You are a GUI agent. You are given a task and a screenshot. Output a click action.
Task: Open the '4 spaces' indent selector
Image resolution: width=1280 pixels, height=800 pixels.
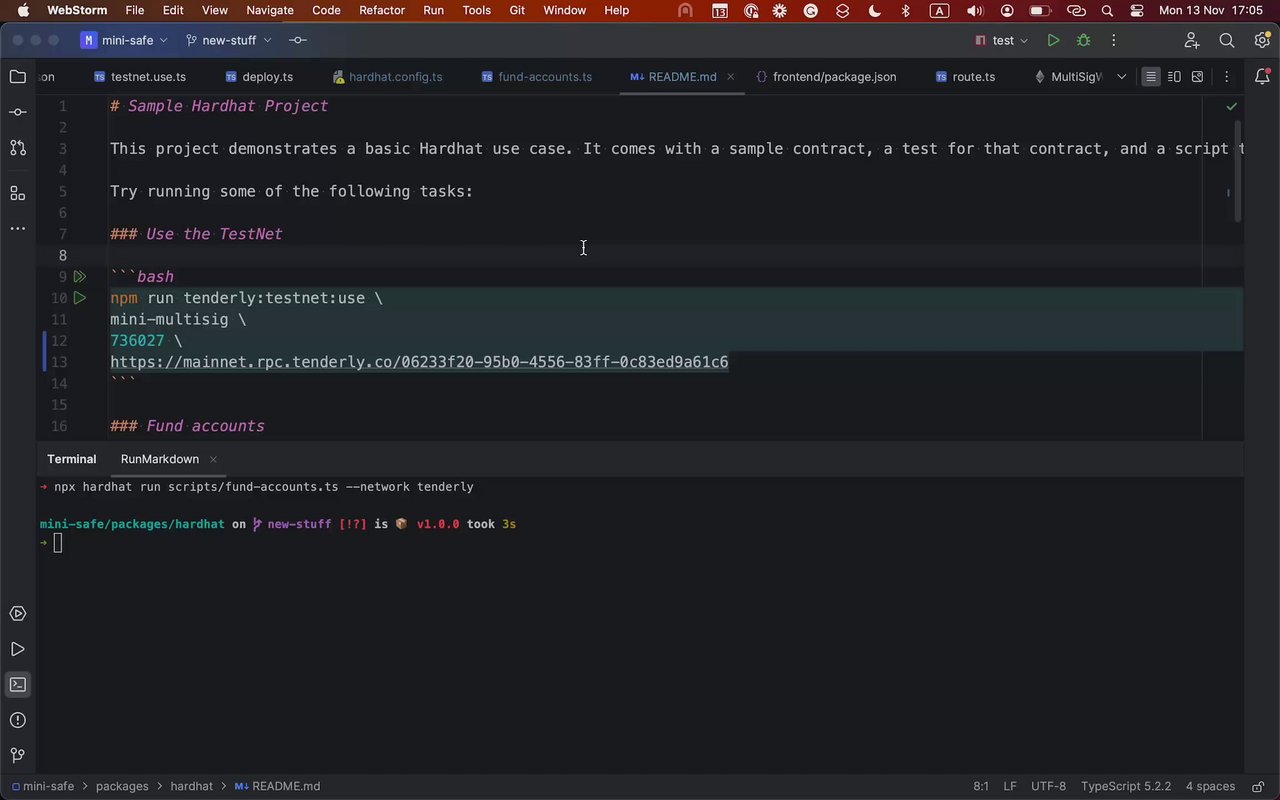pos(1210,786)
